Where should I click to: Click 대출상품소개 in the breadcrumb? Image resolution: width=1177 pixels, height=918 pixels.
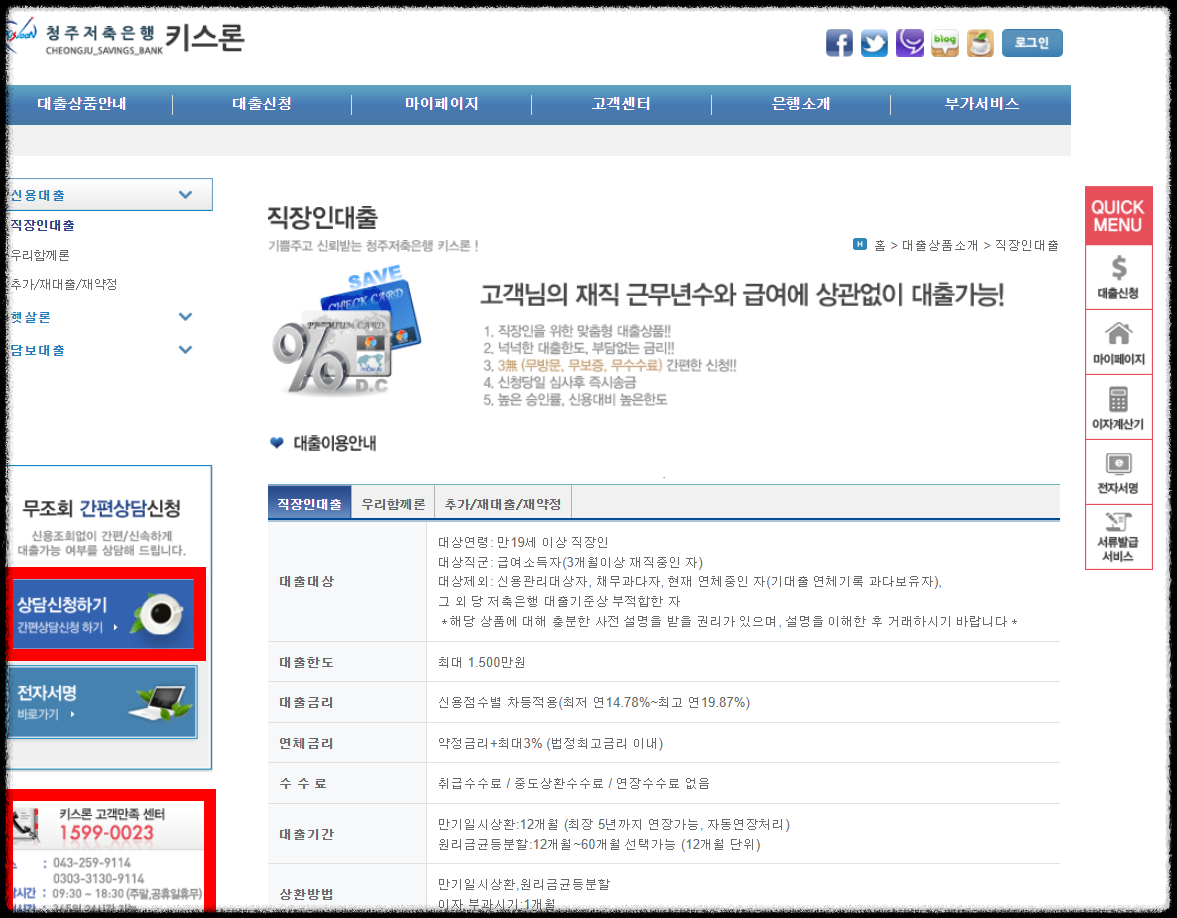click(940, 245)
